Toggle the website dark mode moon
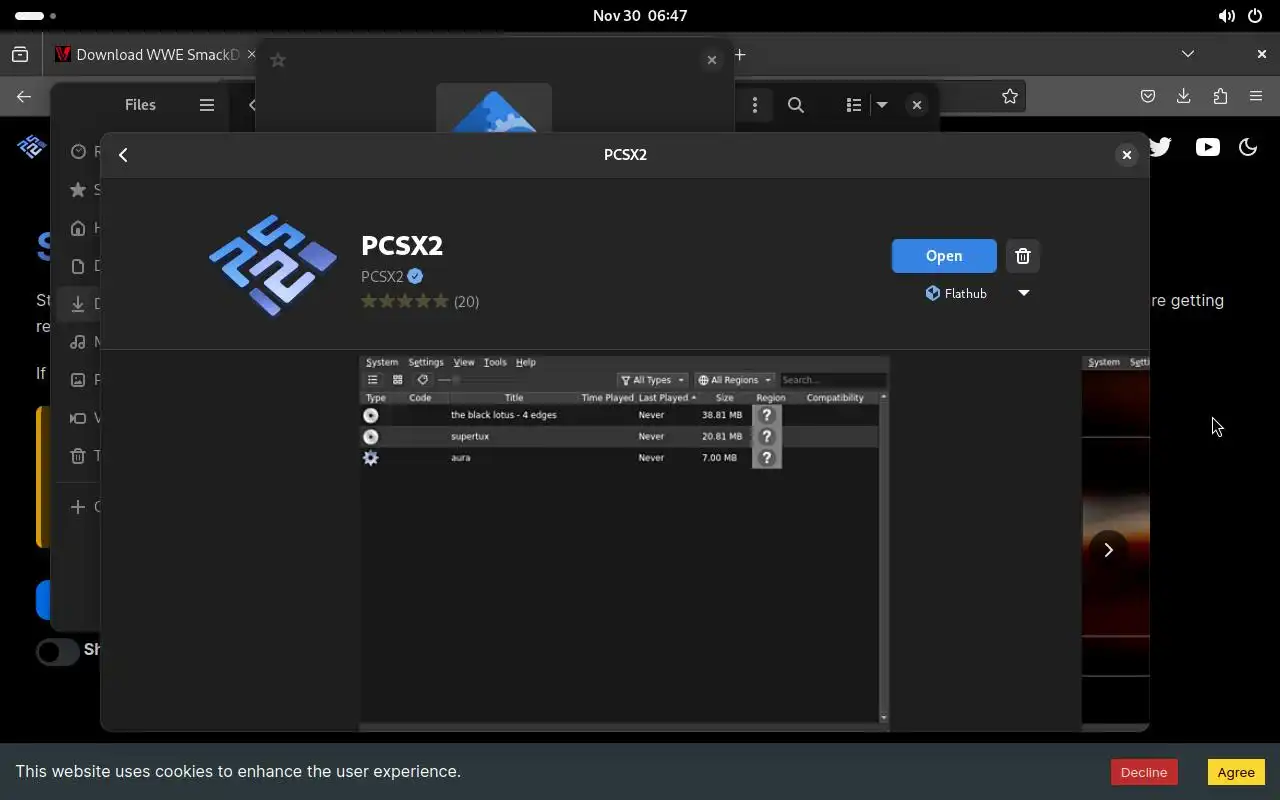Viewport: 1280px width, 800px height. [1248, 147]
